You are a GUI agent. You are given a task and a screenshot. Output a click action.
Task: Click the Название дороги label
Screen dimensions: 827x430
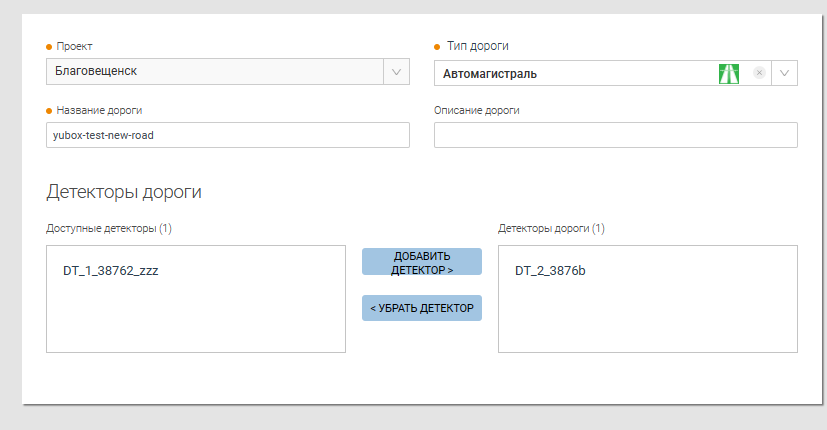99,110
